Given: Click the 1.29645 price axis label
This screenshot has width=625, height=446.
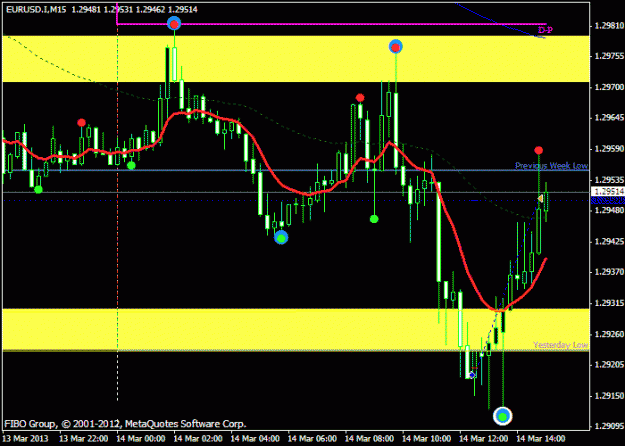Looking at the screenshot, I should 609,118.
